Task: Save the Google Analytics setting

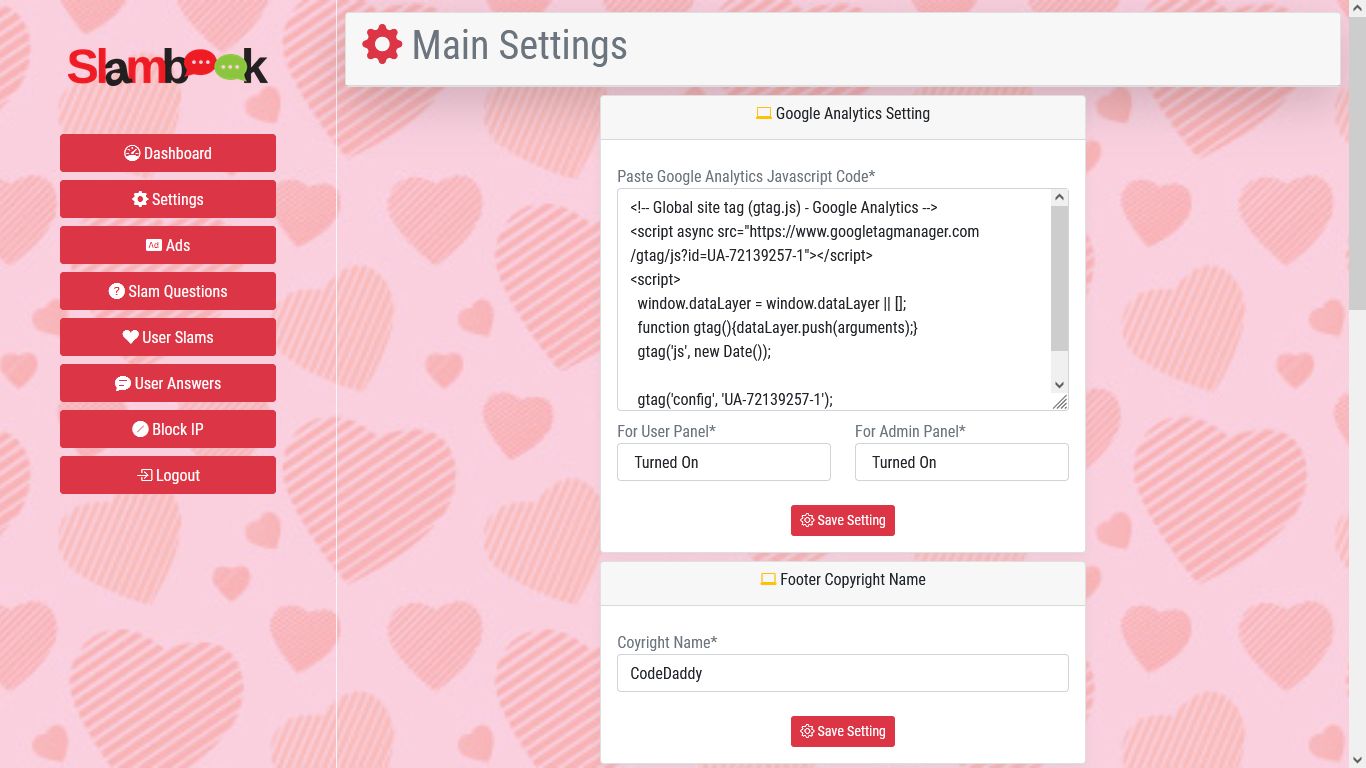Action: coord(843,520)
